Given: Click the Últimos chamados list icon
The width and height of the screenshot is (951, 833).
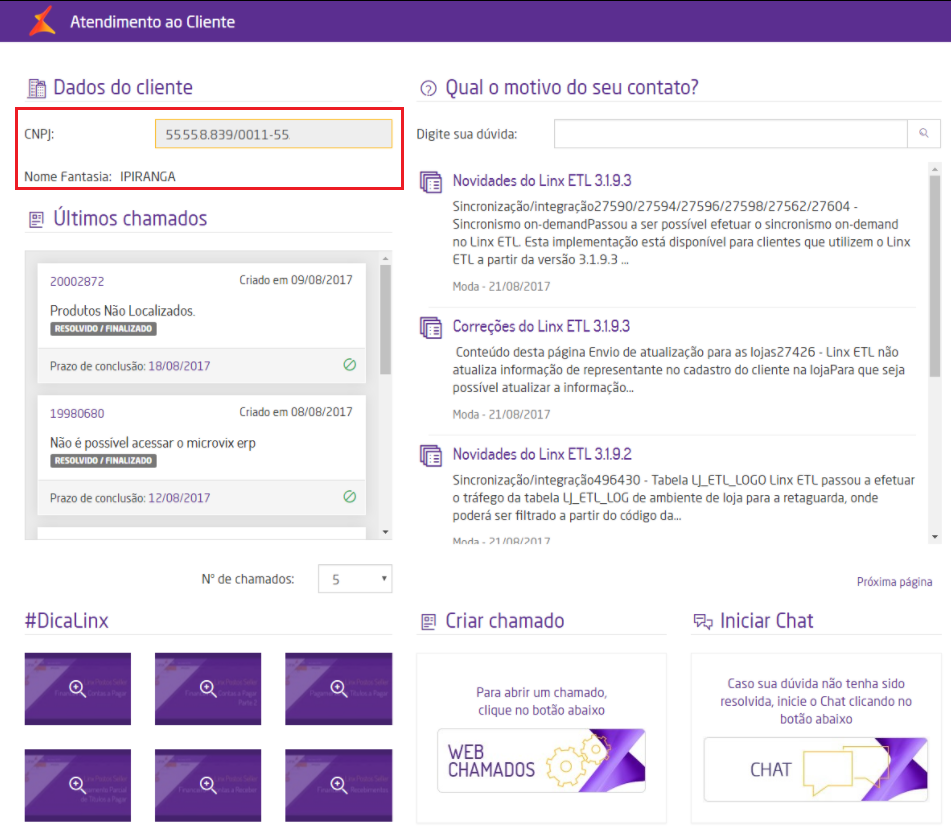Looking at the screenshot, I should (36, 220).
